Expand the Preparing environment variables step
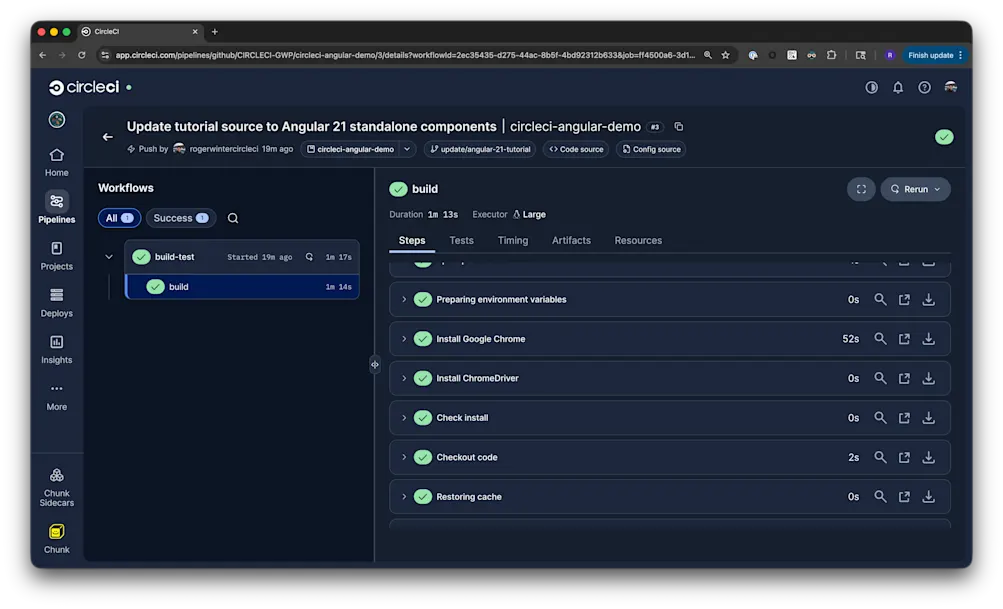 point(404,299)
